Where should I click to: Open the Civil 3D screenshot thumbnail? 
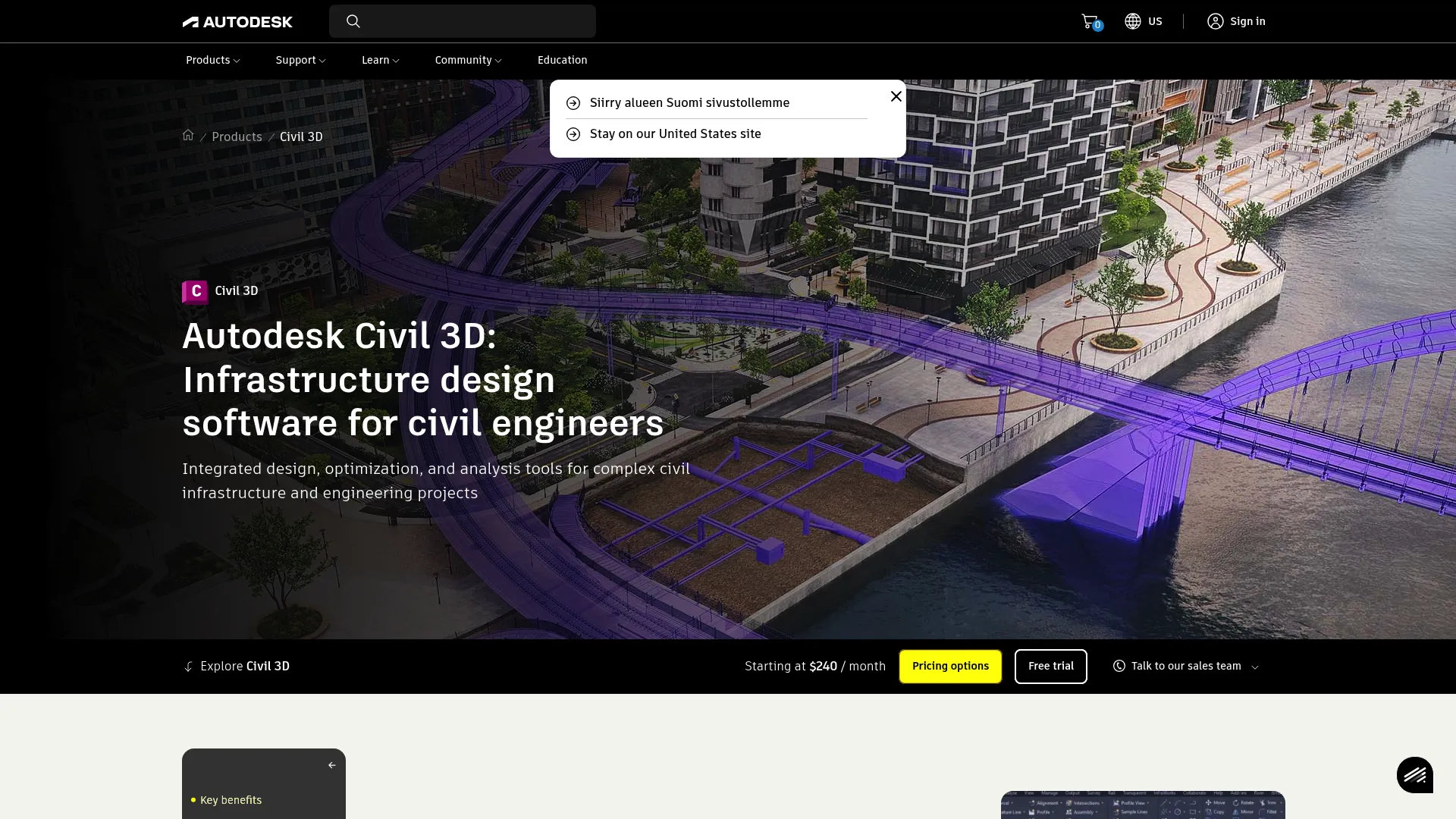tap(1143, 805)
